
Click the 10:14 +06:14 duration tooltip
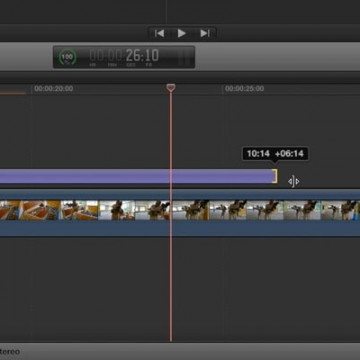[x=275, y=154]
